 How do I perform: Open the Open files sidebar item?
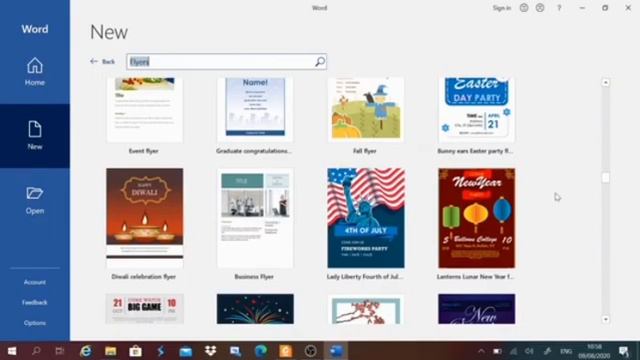[x=35, y=200]
